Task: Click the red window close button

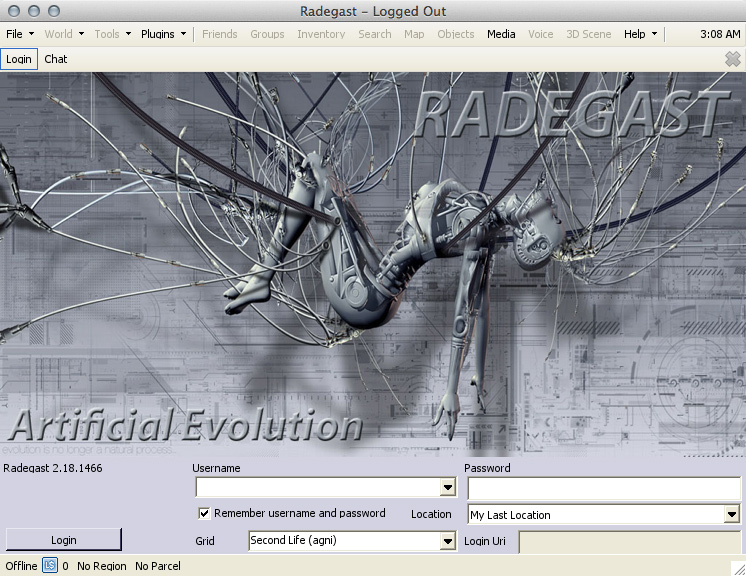Action: click(x=14, y=11)
